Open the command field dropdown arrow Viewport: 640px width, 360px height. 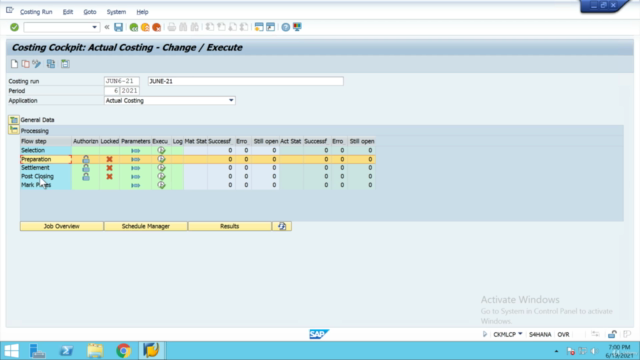click(94, 27)
